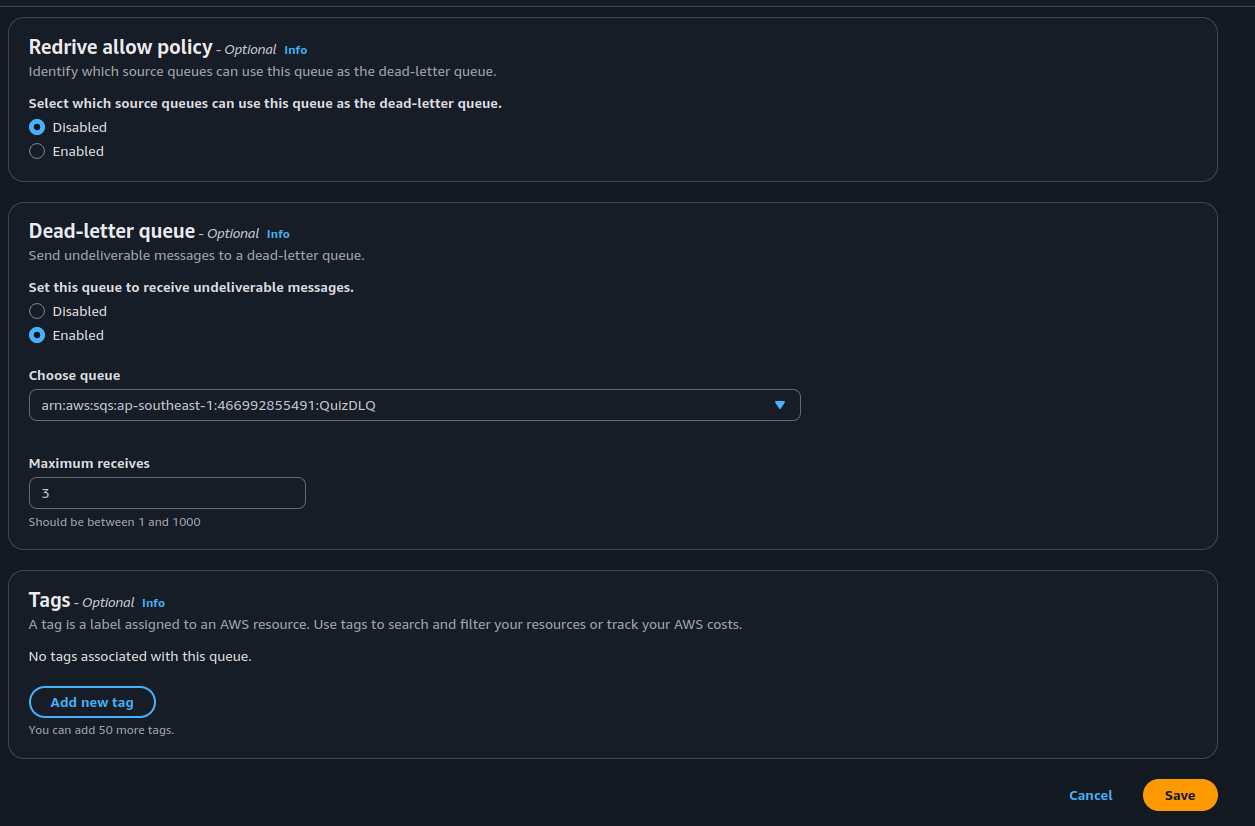Select Disabled radio for Dead-letter queue
This screenshot has height=826, width=1255.
pos(37,311)
